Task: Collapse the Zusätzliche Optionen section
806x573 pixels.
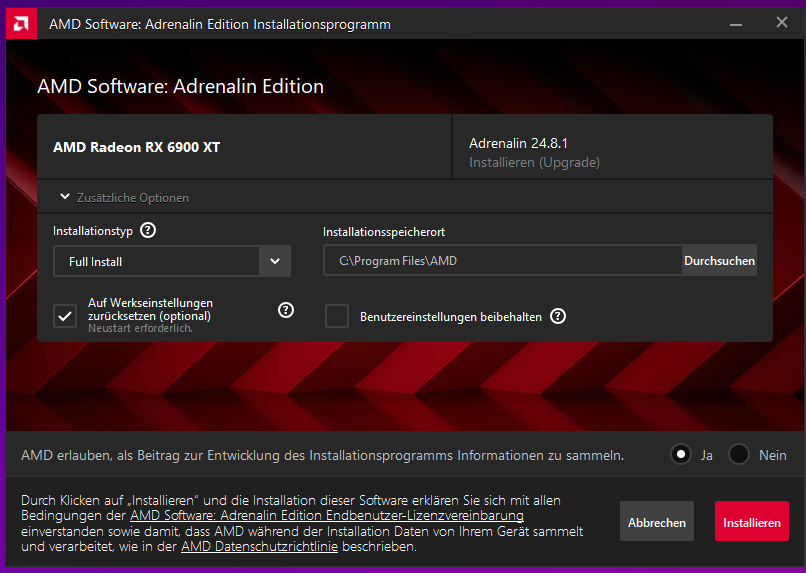Action: [65, 197]
